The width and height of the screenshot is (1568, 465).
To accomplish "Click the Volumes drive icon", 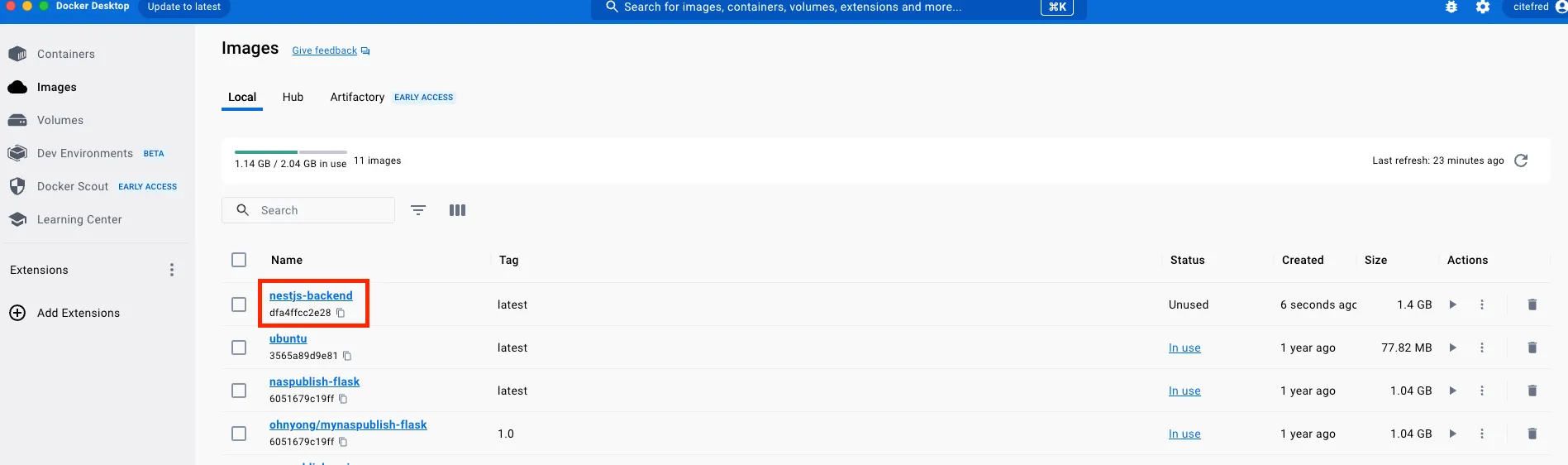I will pyautogui.click(x=17, y=120).
